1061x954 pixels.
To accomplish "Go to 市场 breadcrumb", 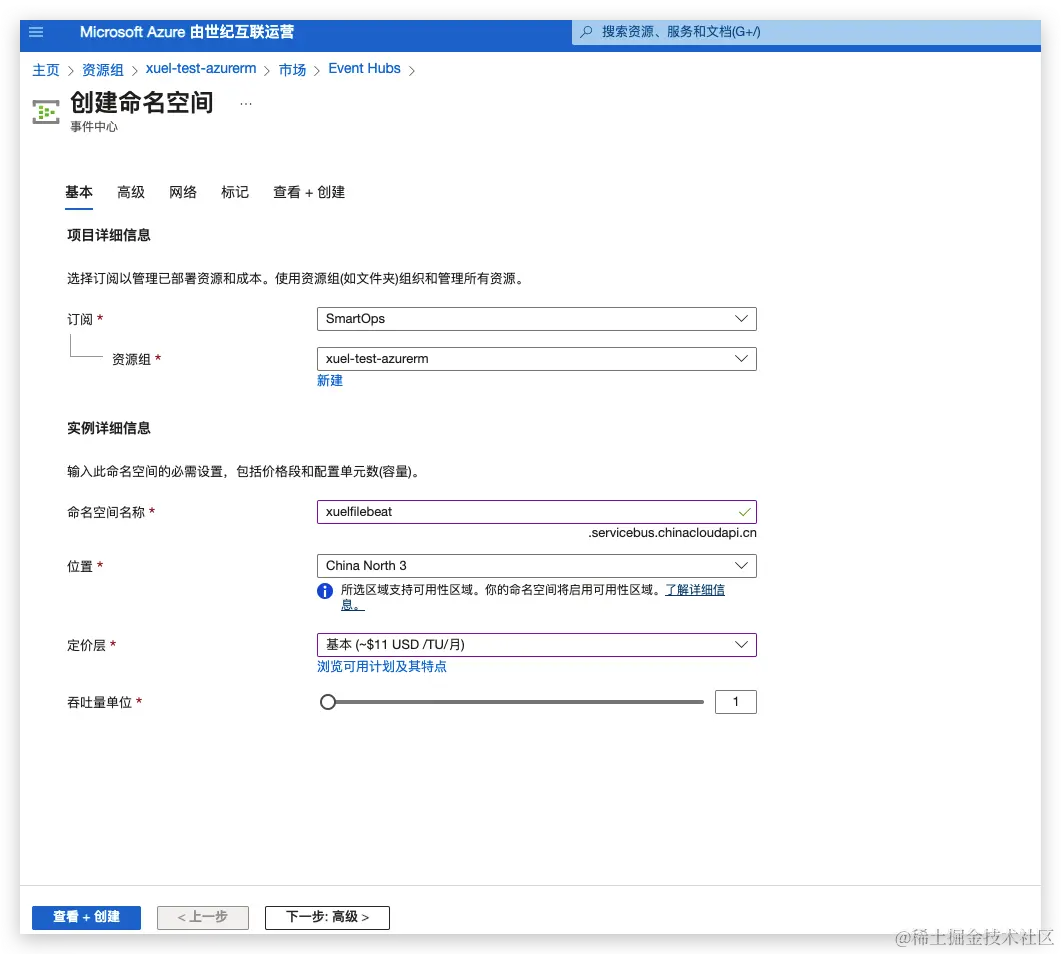I will coord(292,70).
